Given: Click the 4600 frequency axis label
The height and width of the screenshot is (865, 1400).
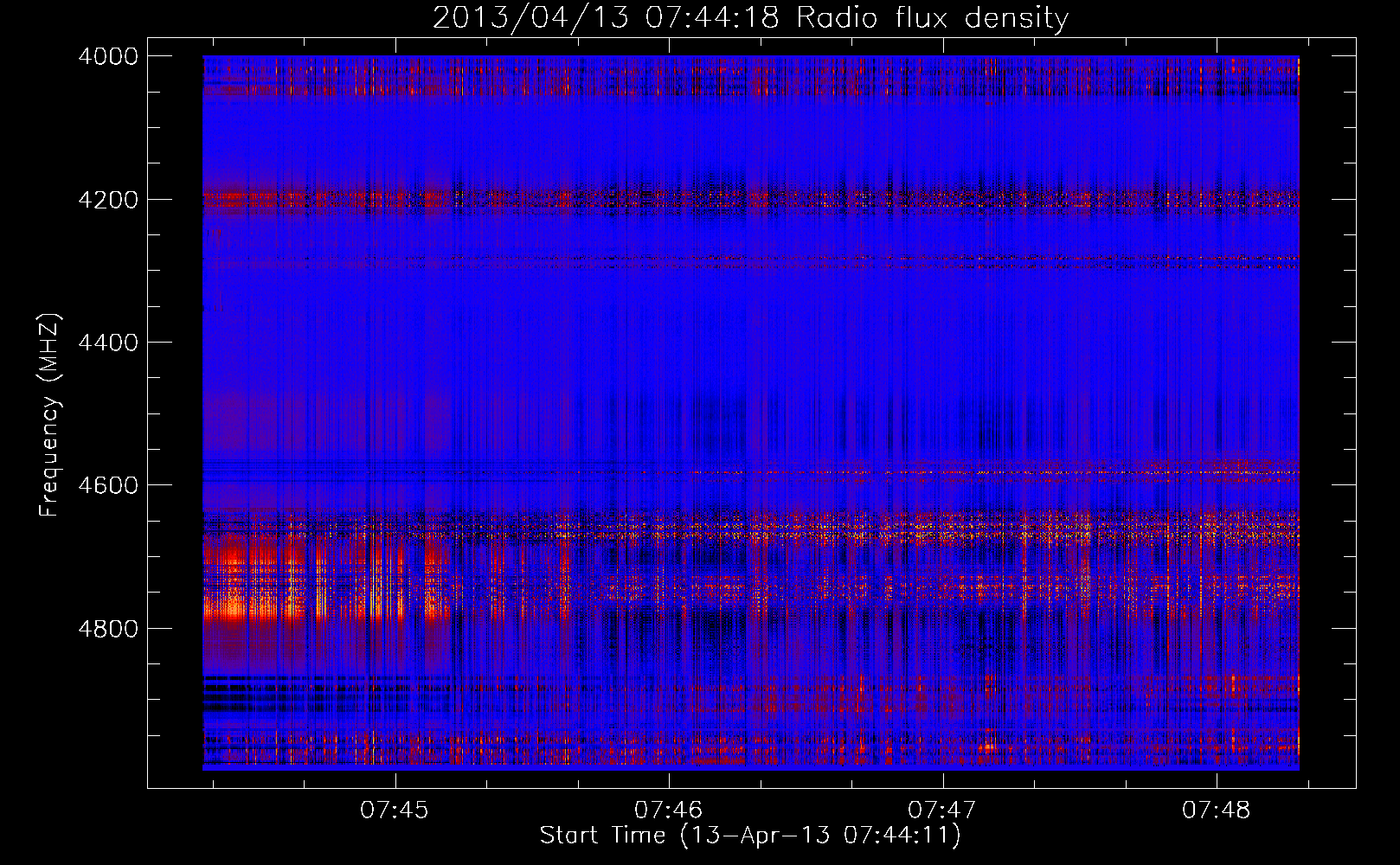Looking at the screenshot, I should (x=108, y=485).
